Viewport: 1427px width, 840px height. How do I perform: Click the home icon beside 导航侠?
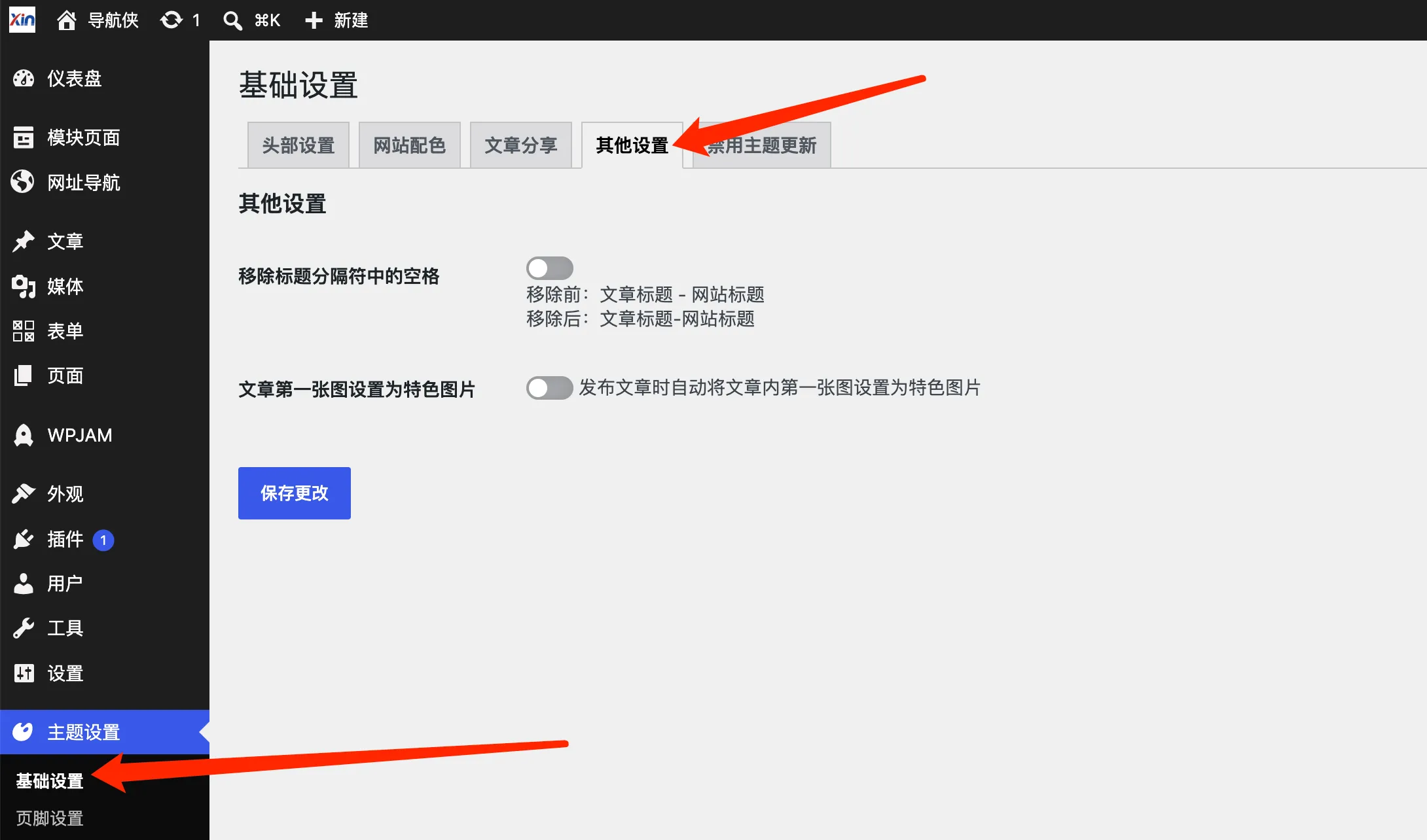click(x=67, y=20)
